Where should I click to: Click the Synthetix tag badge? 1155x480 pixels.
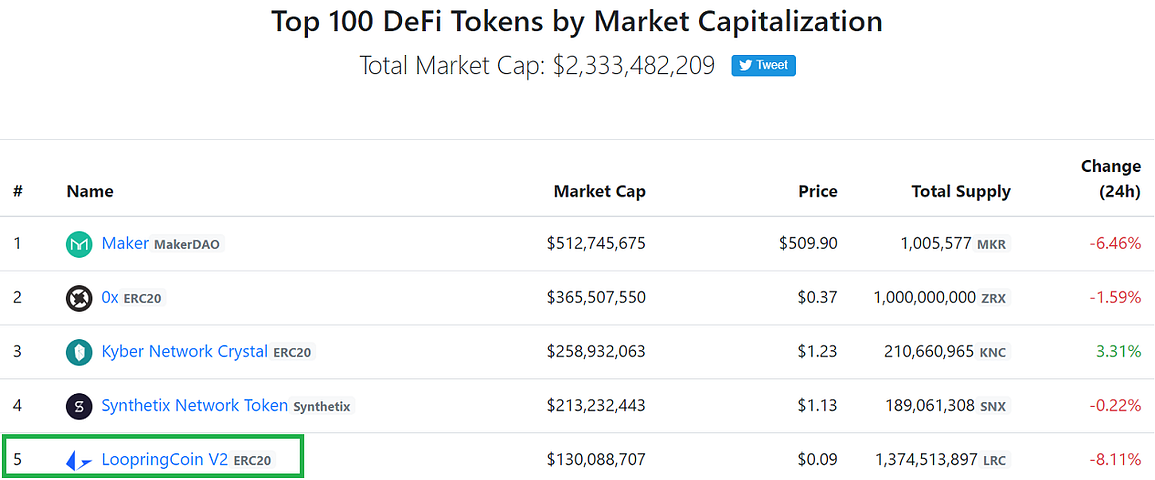point(322,406)
